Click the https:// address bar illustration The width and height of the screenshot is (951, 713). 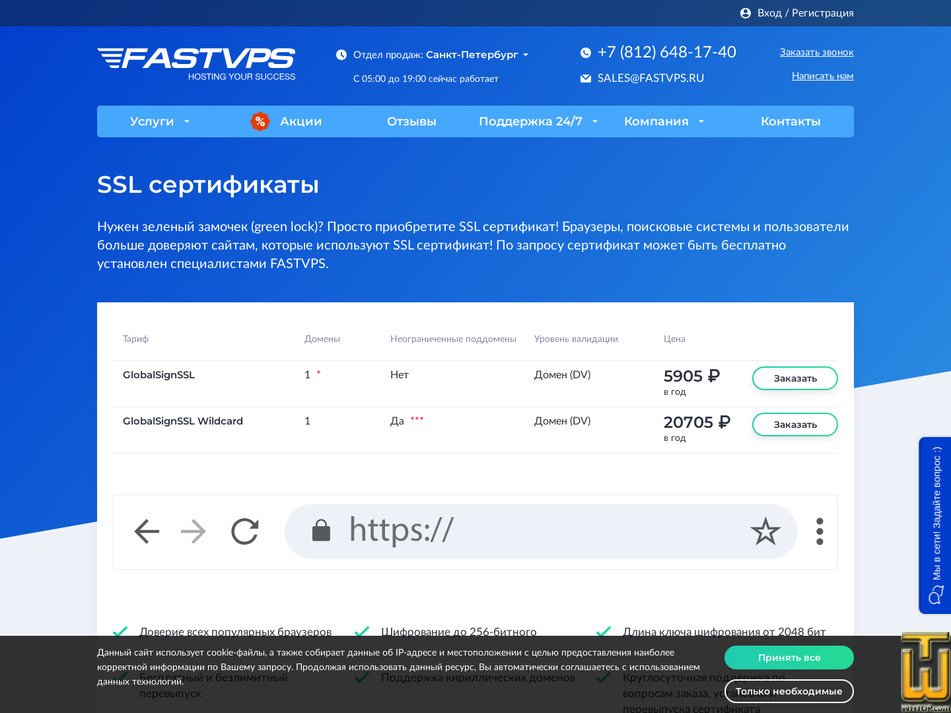[541, 531]
